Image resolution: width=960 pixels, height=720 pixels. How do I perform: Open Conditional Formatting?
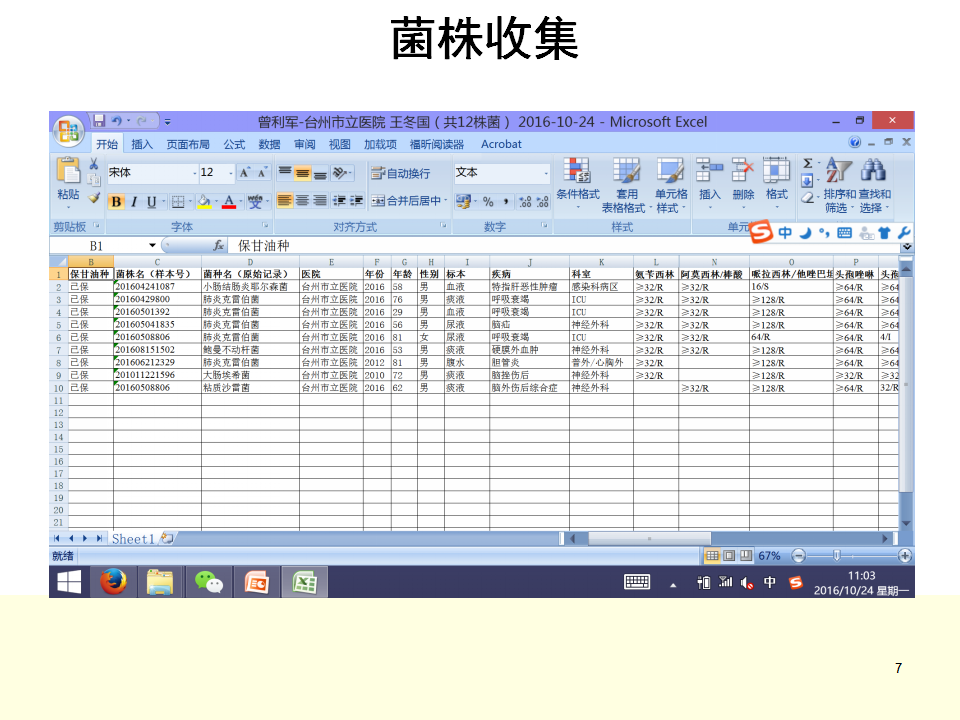(x=577, y=184)
